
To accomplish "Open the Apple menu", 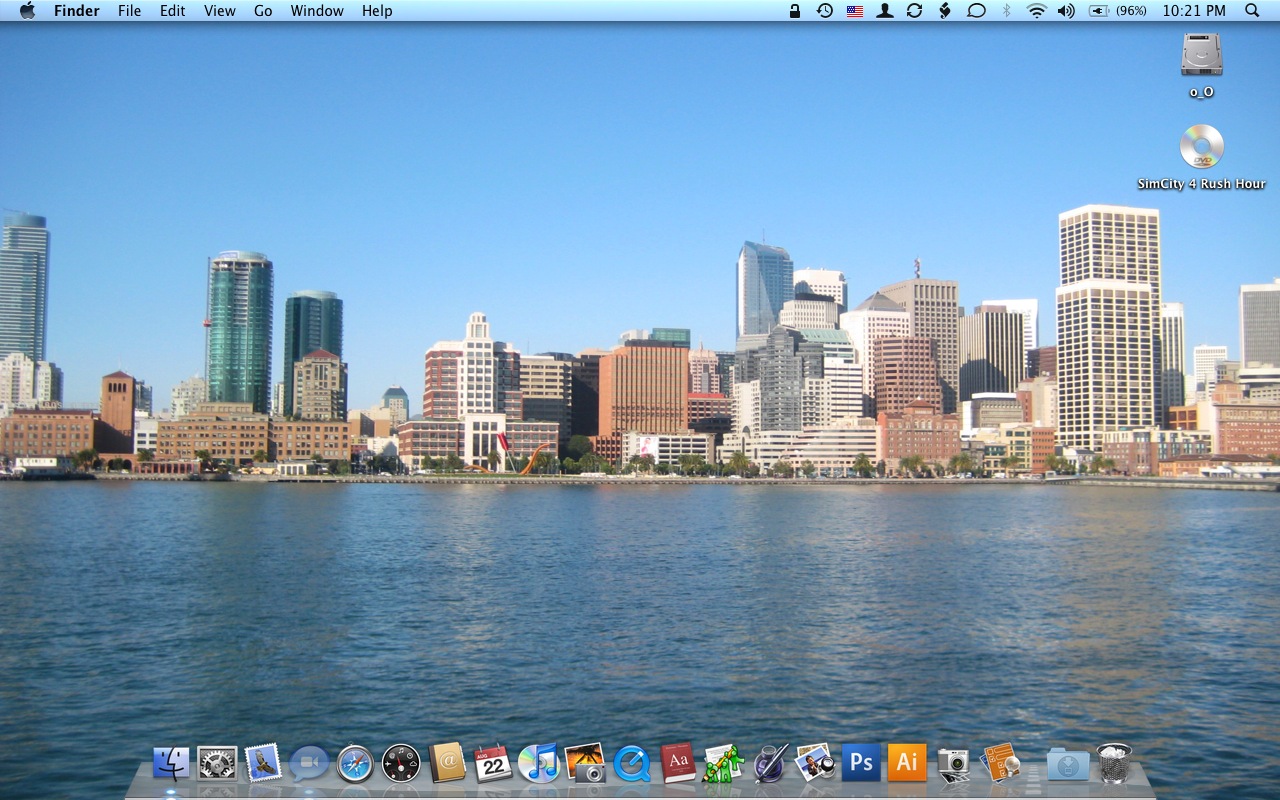I will (x=27, y=11).
